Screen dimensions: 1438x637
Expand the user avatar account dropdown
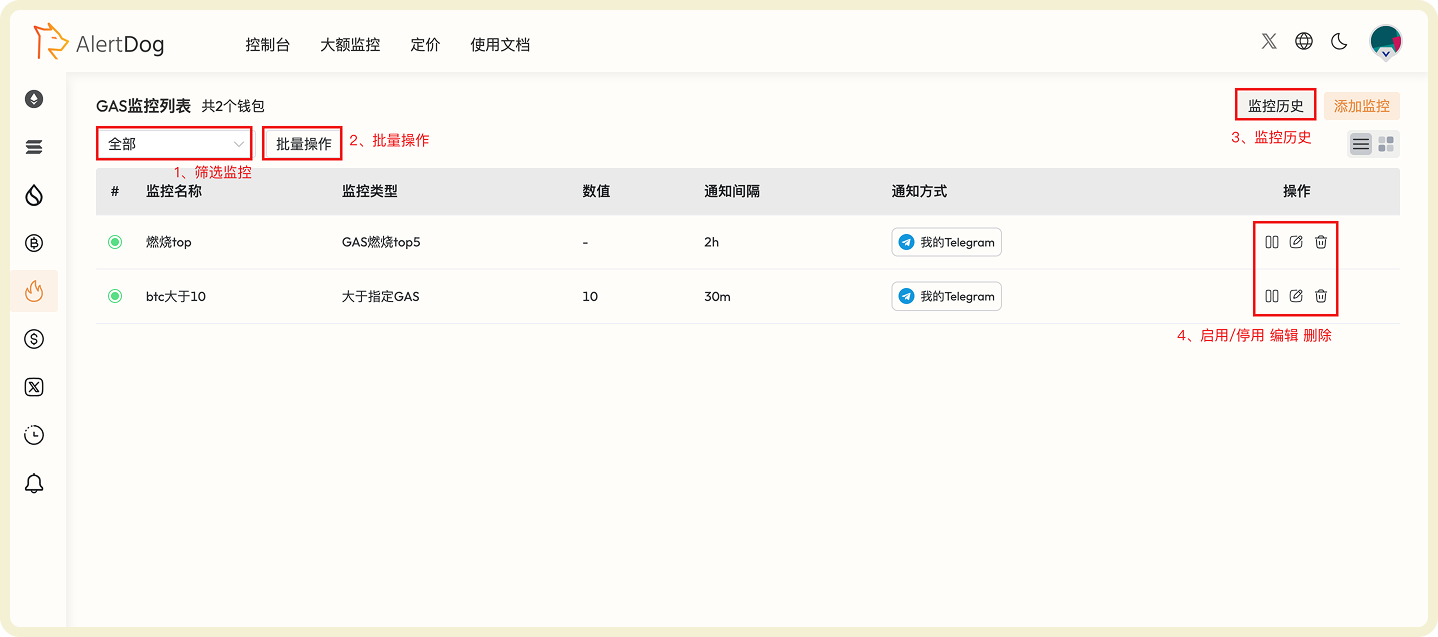point(1385,42)
